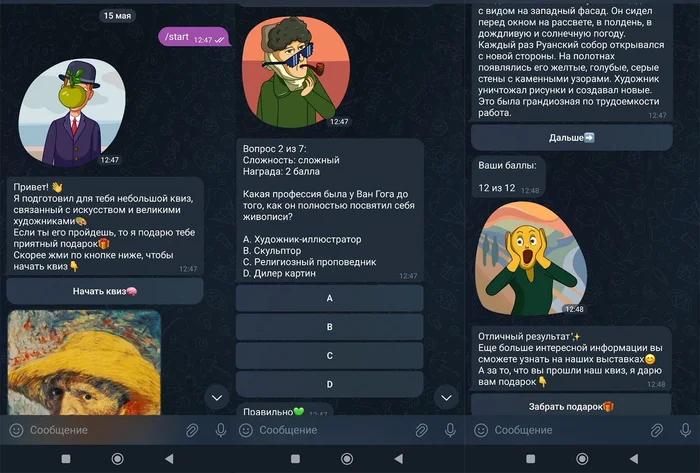Record voice message in middle chat panel
700x473 pixels.
pos(450,430)
